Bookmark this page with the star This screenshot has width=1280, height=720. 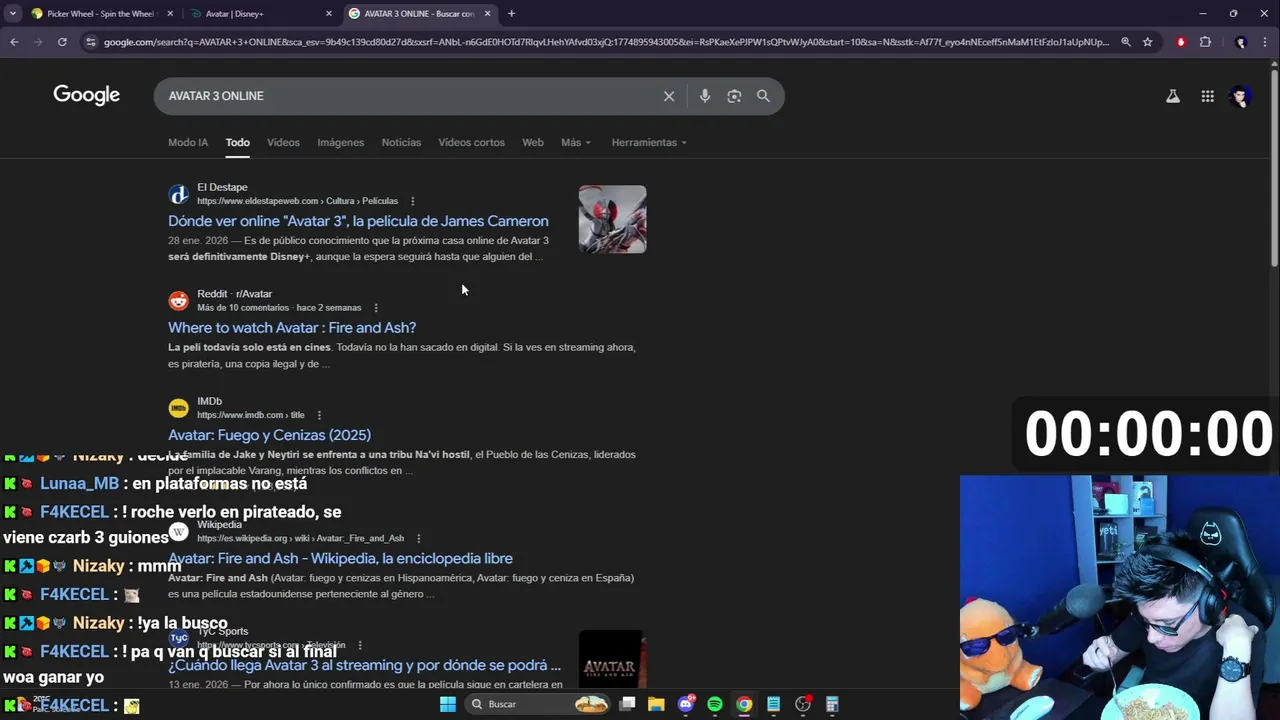(1148, 42)
